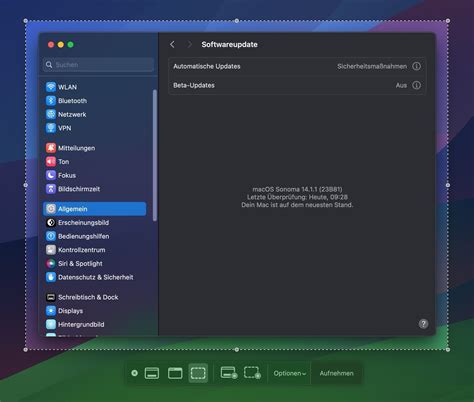Go forward with the right chevron
Image resolution: width=474 pixels, height=402 pixels.
coord(189,44)
